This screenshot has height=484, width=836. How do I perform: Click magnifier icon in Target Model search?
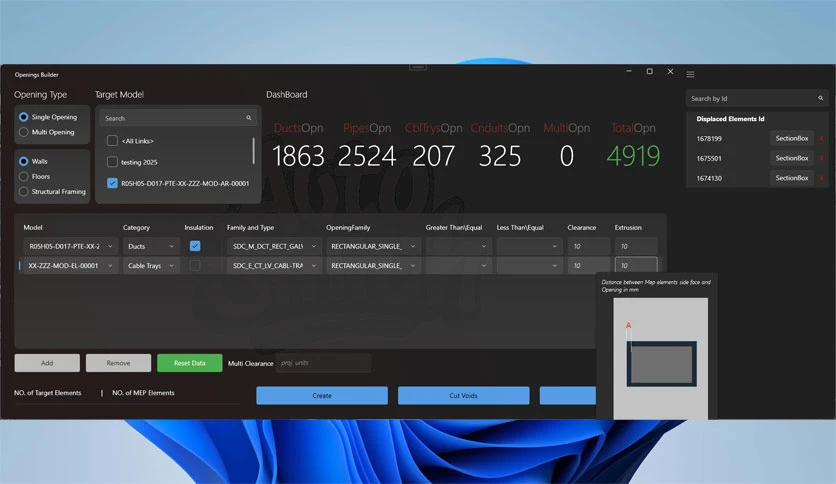[x=248, y=118]
